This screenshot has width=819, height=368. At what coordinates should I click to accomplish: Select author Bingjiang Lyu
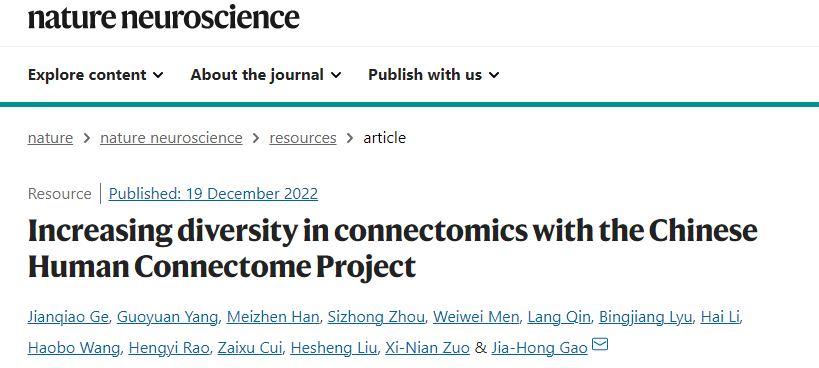[646, 317]
